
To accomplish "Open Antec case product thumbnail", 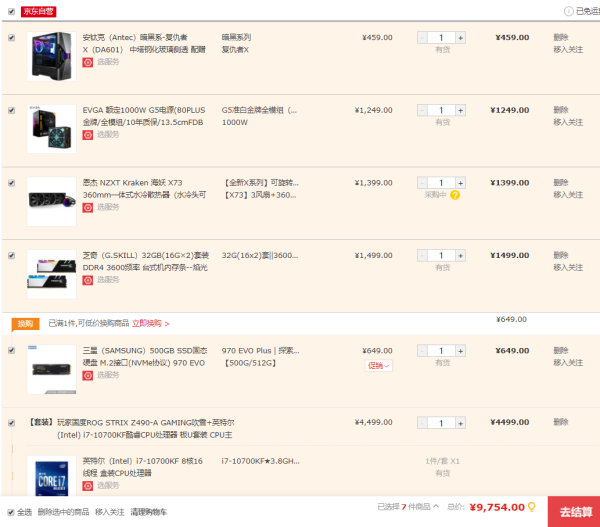I will [x=52, y=56].
